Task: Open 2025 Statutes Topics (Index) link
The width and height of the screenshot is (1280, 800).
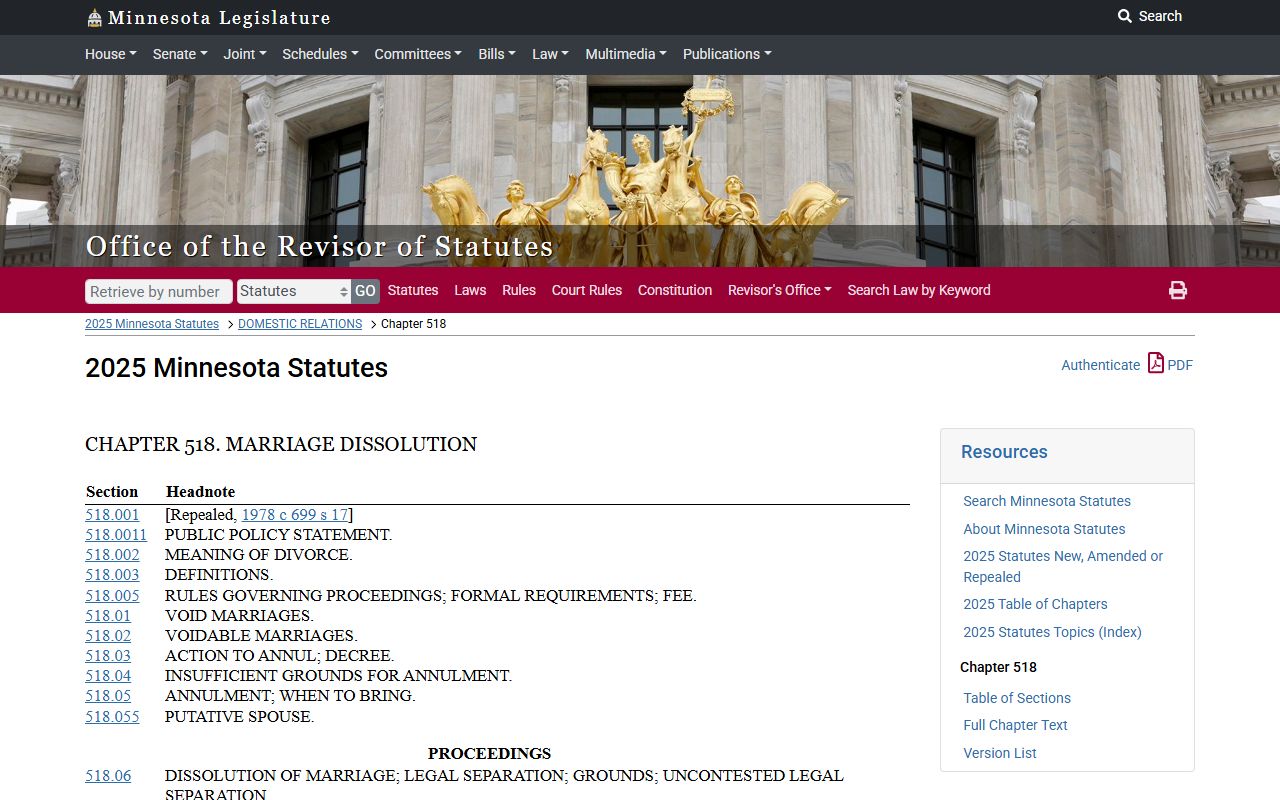Action: click(x=1052, y=632)
